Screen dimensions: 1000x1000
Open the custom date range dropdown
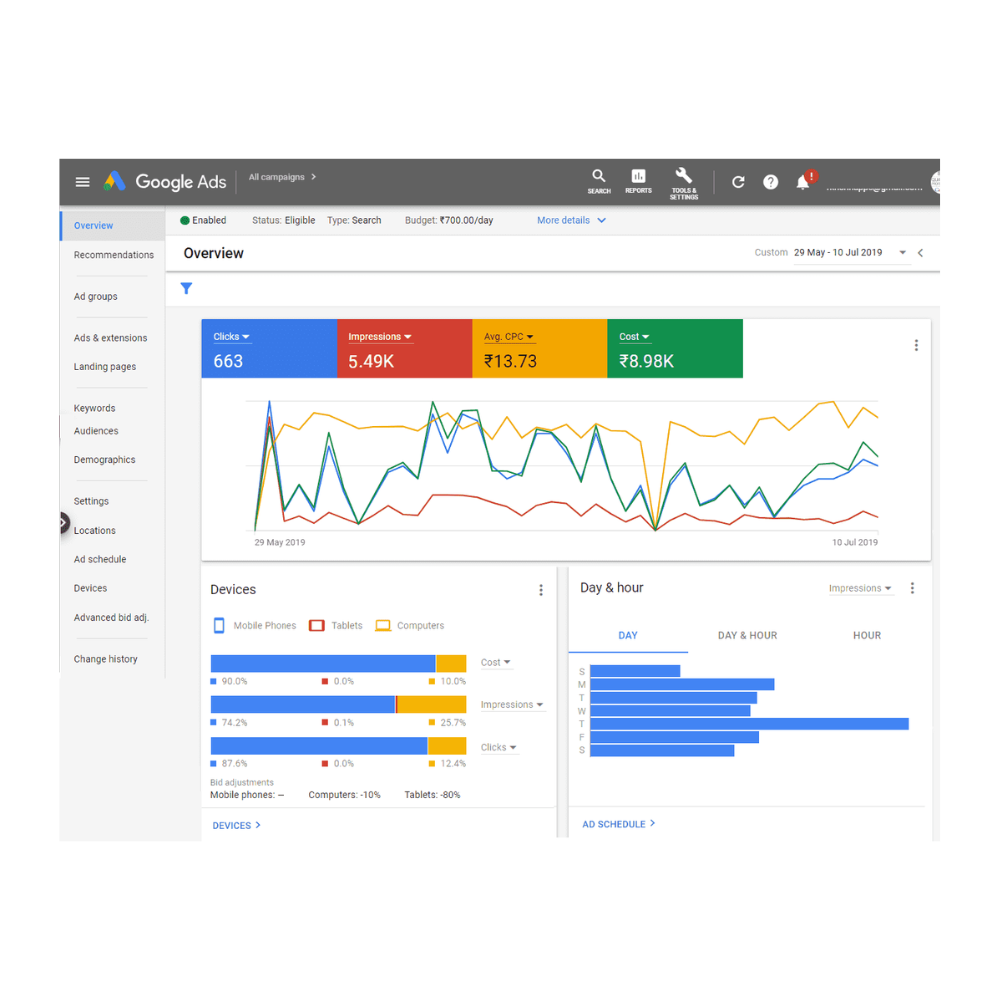[902, 253]
